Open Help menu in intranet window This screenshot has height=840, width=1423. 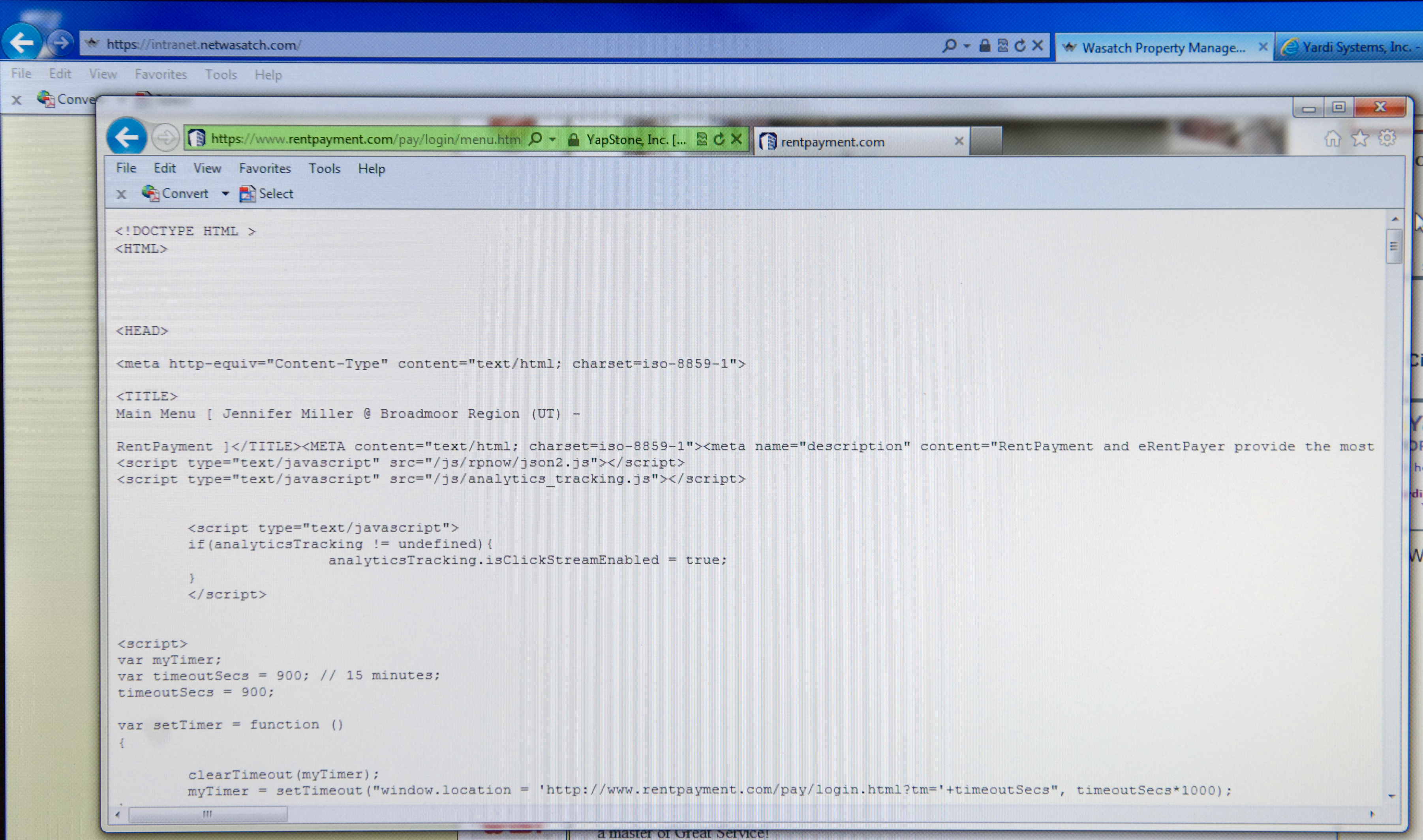coord(268,75)
